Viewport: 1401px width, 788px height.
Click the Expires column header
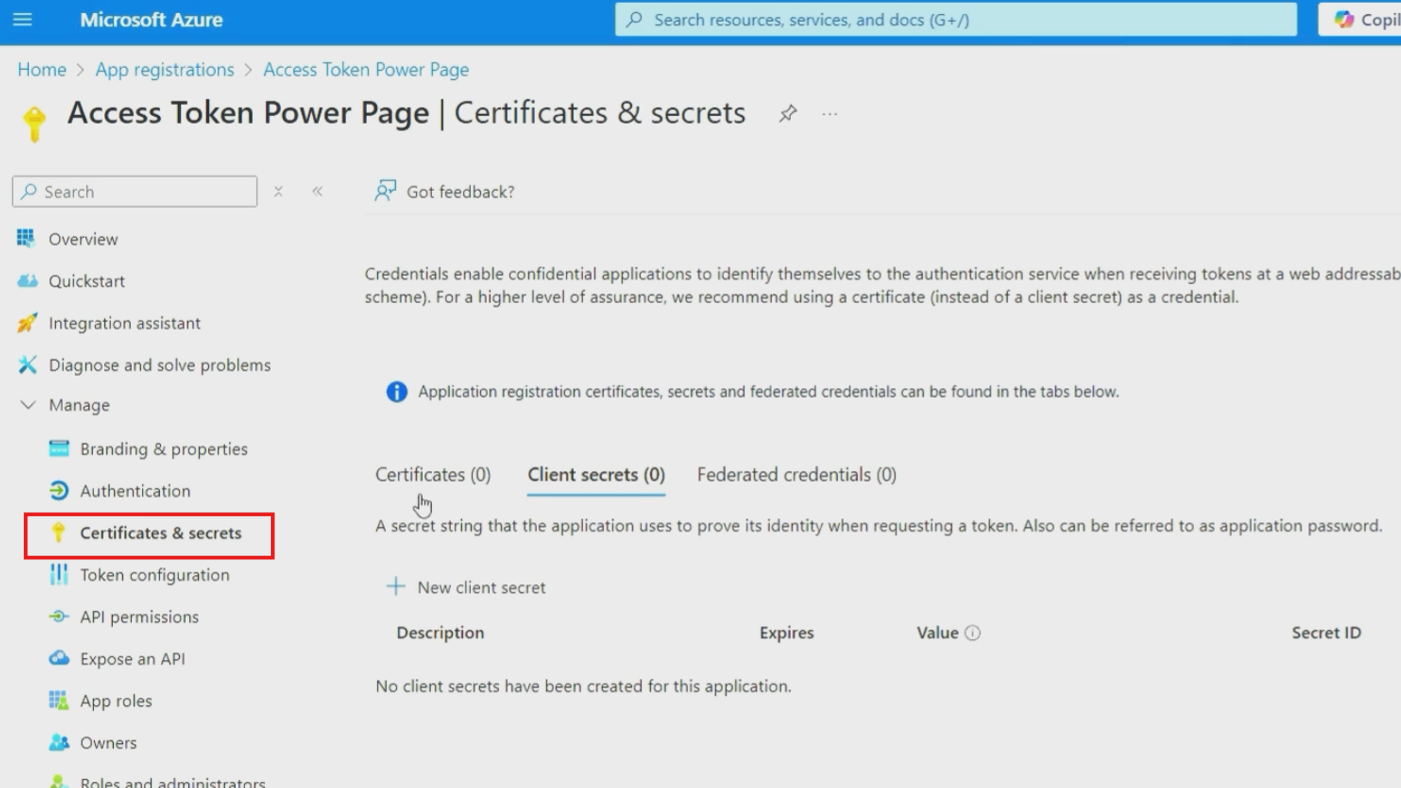point(787,633)
